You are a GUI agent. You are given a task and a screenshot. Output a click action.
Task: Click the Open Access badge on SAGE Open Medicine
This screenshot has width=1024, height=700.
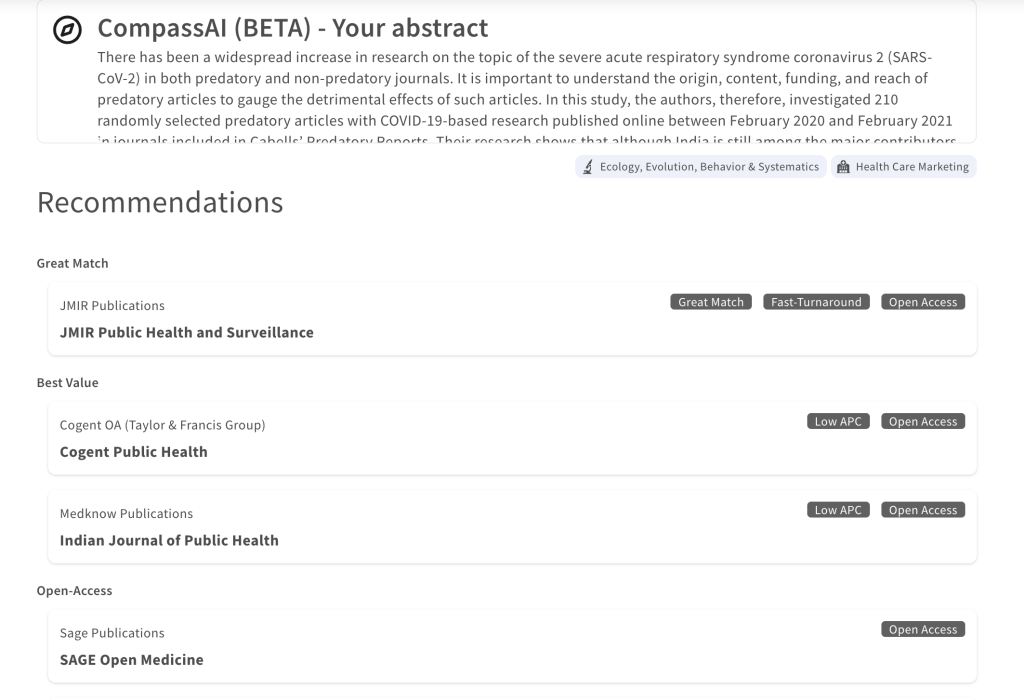922,629
